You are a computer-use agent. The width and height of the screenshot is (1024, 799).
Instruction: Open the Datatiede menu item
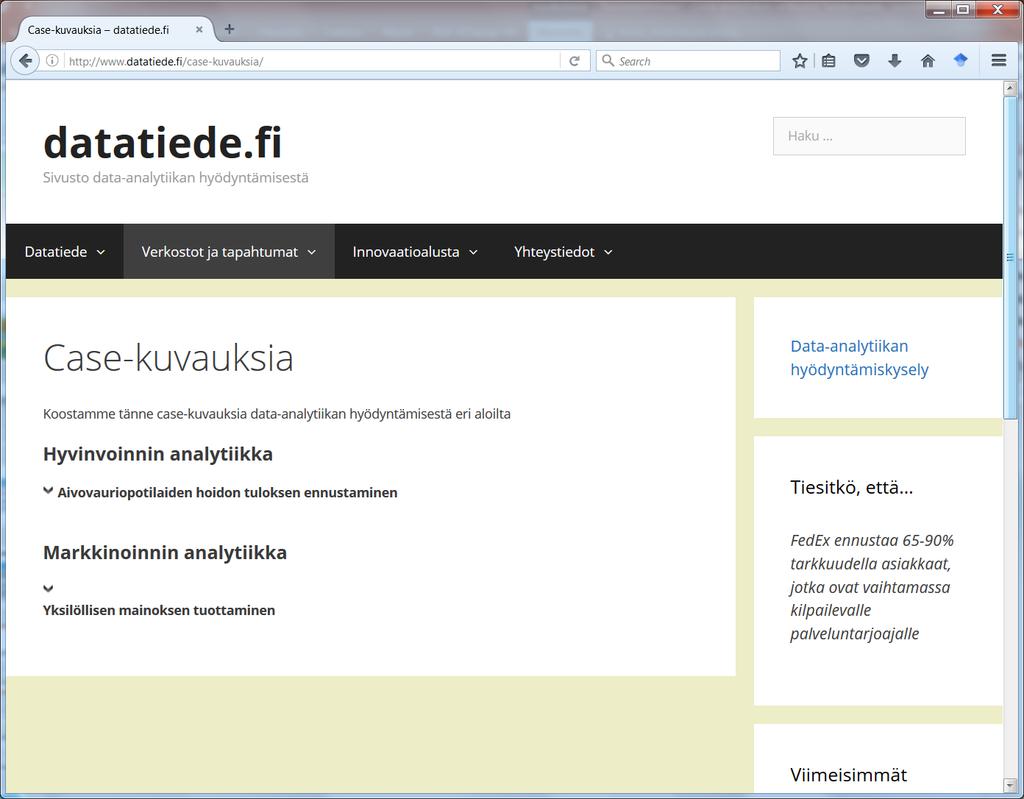[x=65, y=252]
